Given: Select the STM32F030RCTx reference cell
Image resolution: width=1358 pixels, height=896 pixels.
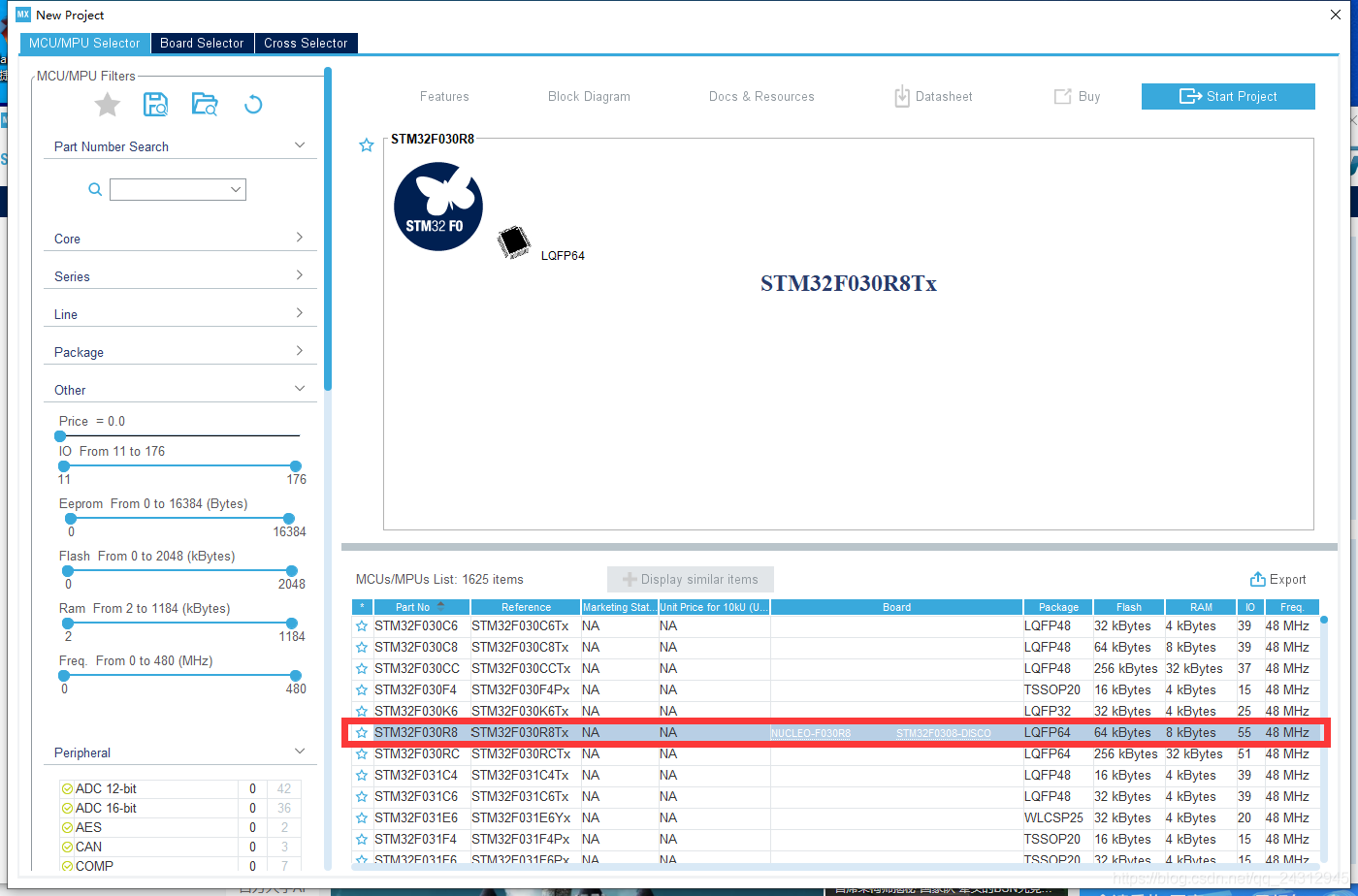Looking at the screenshot, I should [x=526, y=754].
